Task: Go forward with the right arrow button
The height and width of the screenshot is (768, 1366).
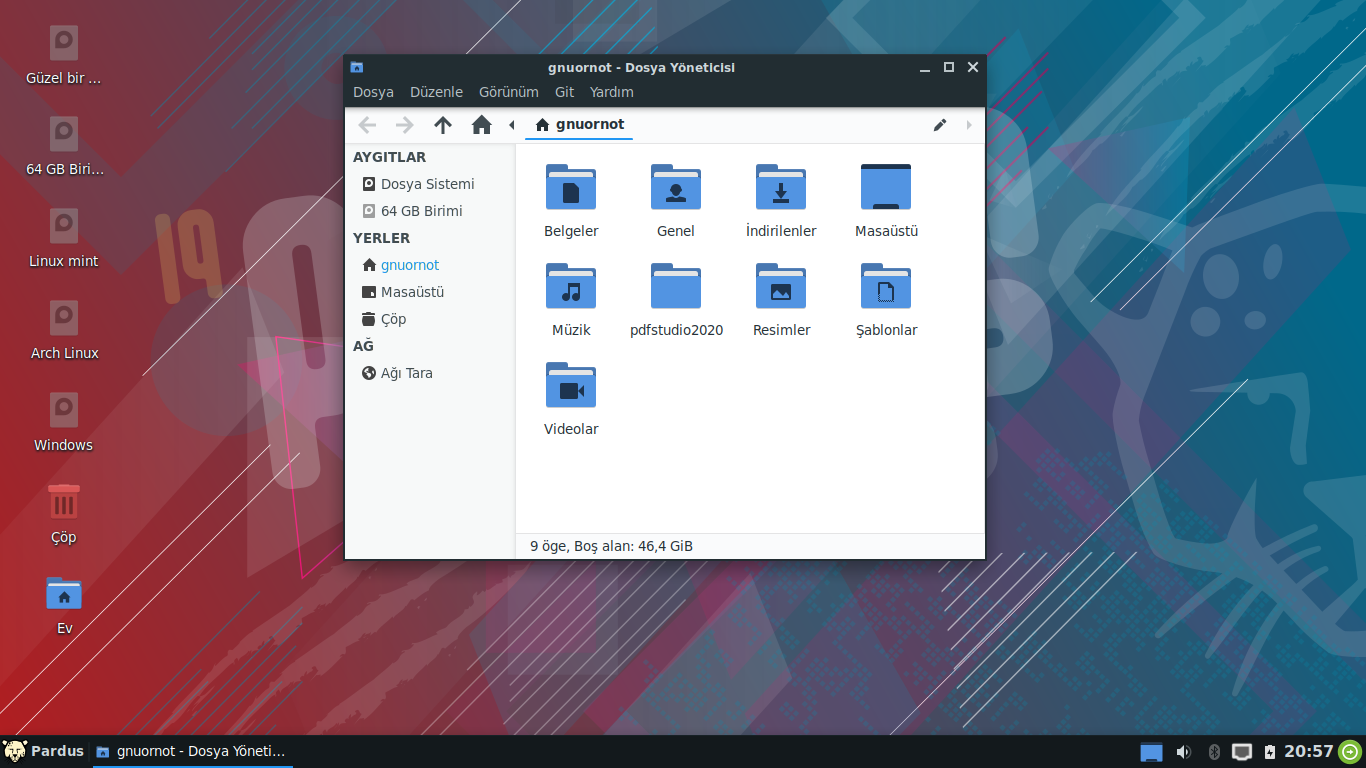Action: (x=404, y=125)
